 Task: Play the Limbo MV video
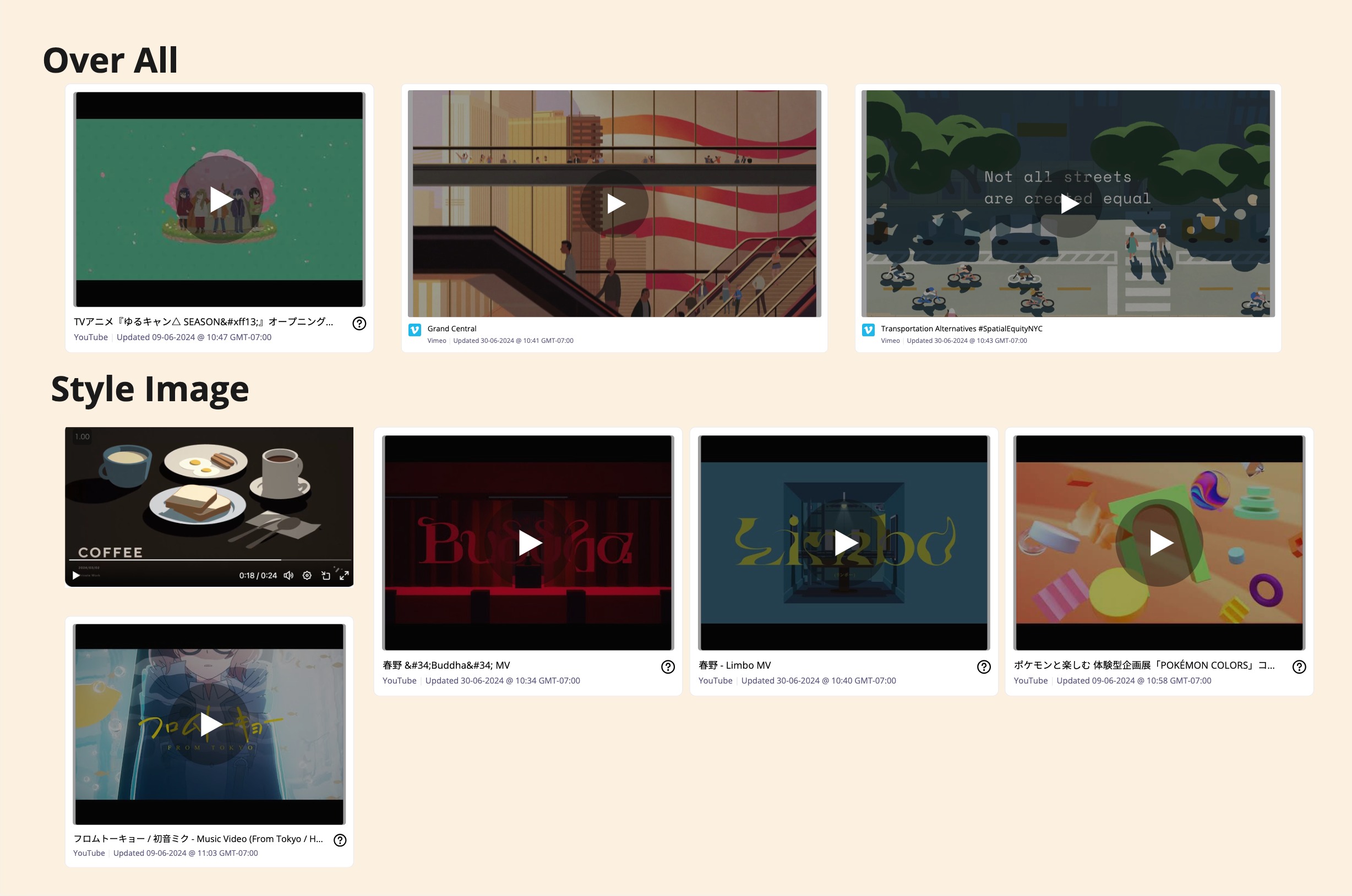[844, 543]
